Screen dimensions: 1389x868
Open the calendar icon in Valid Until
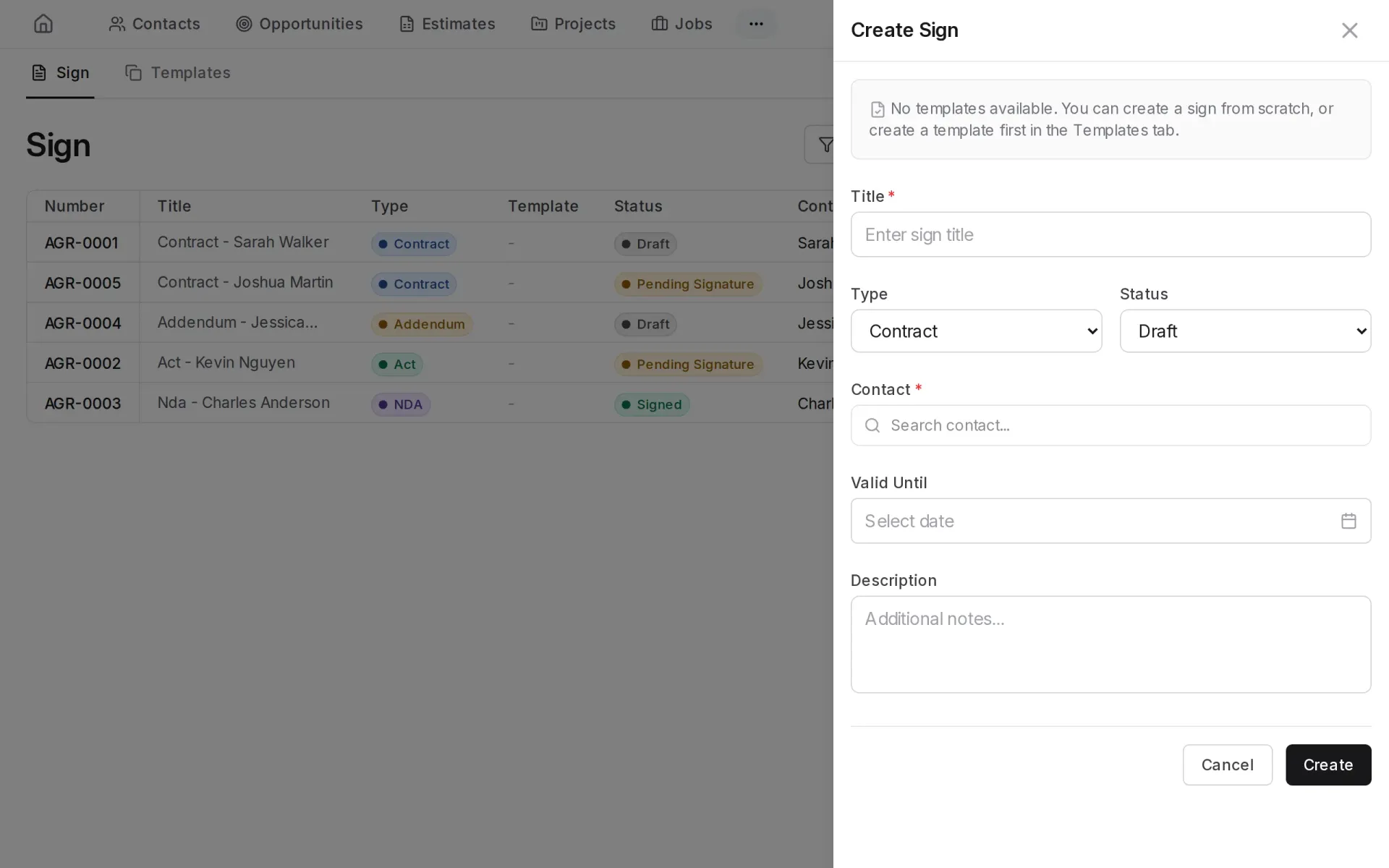[x=1348, y=521]
